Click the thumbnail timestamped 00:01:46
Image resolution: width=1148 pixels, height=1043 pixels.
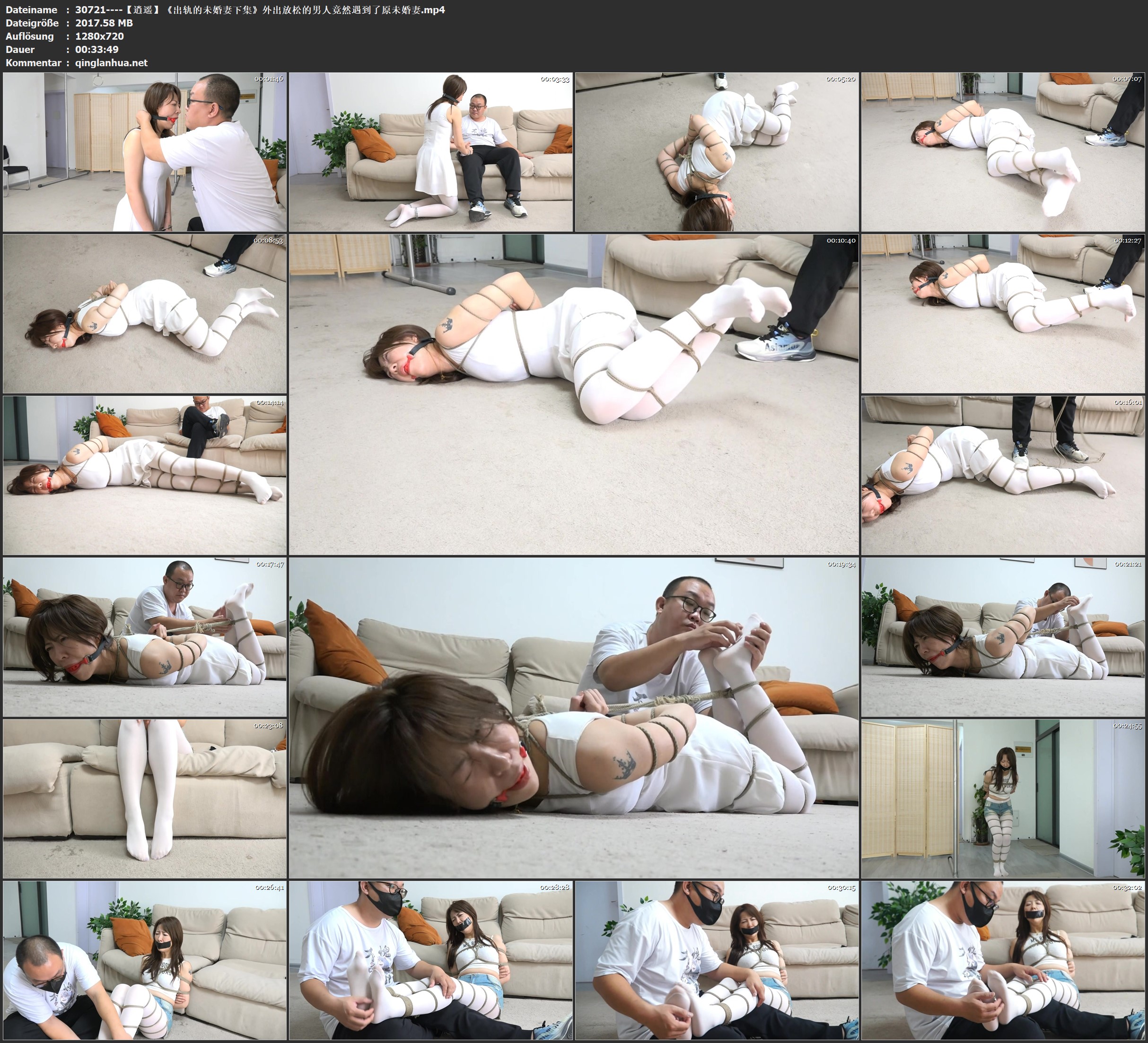pos(145,152)
